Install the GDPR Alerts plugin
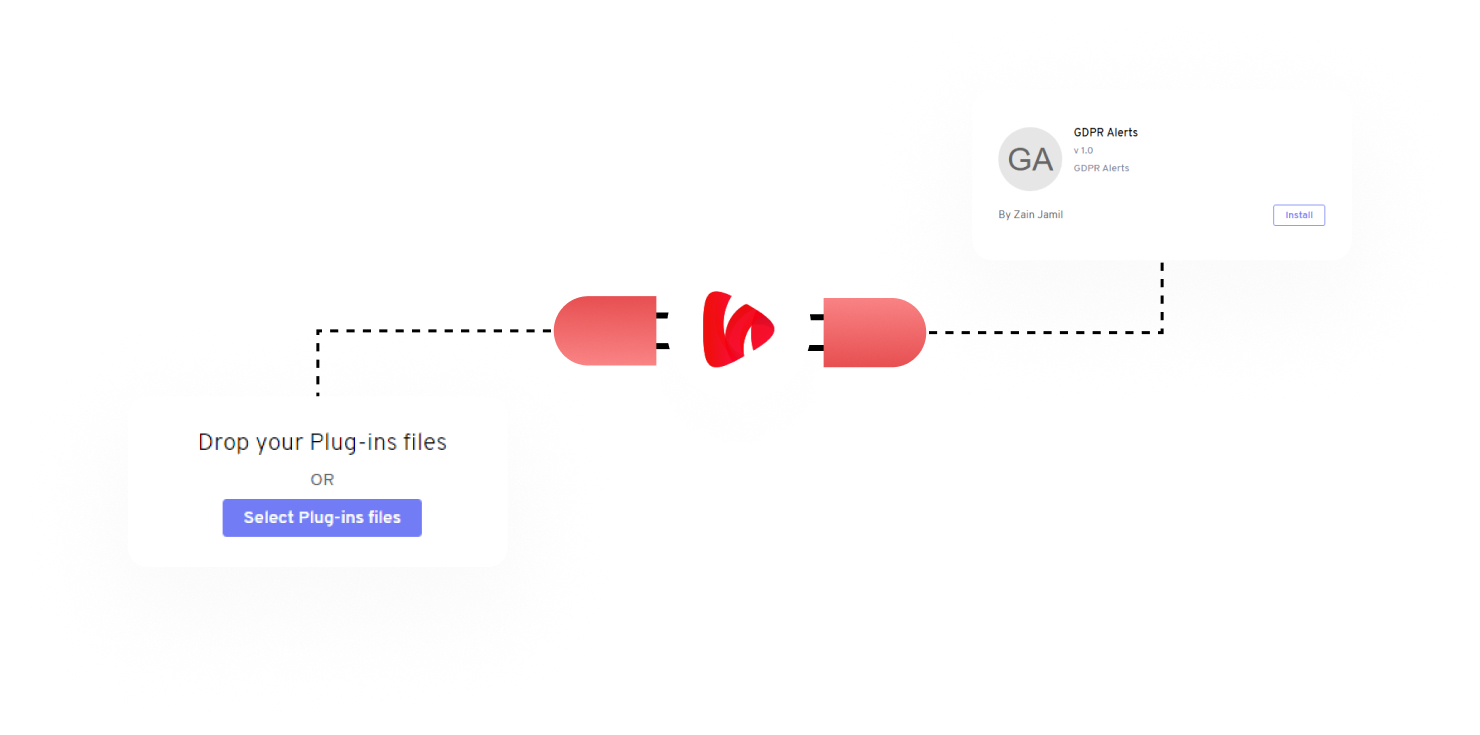Viewport: 1480px width, 735px height. 1297,214
